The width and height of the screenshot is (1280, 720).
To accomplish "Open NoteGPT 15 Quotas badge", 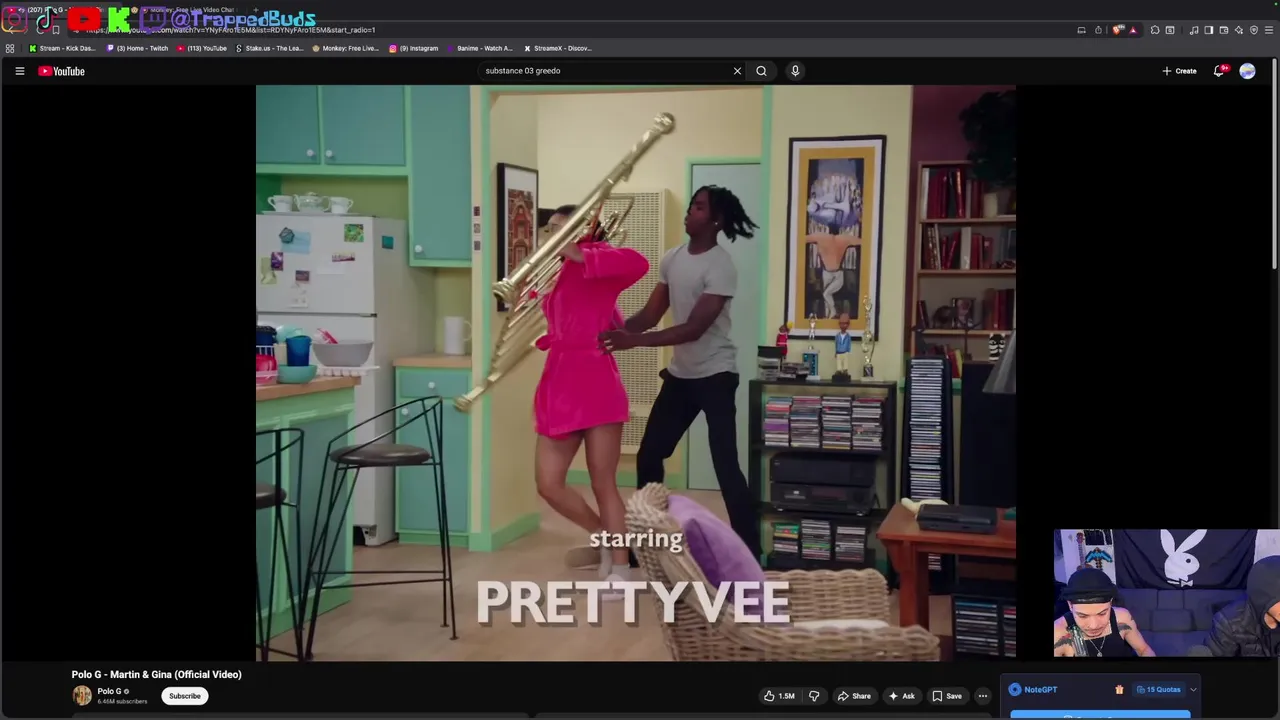I will tap(1158, 689).
